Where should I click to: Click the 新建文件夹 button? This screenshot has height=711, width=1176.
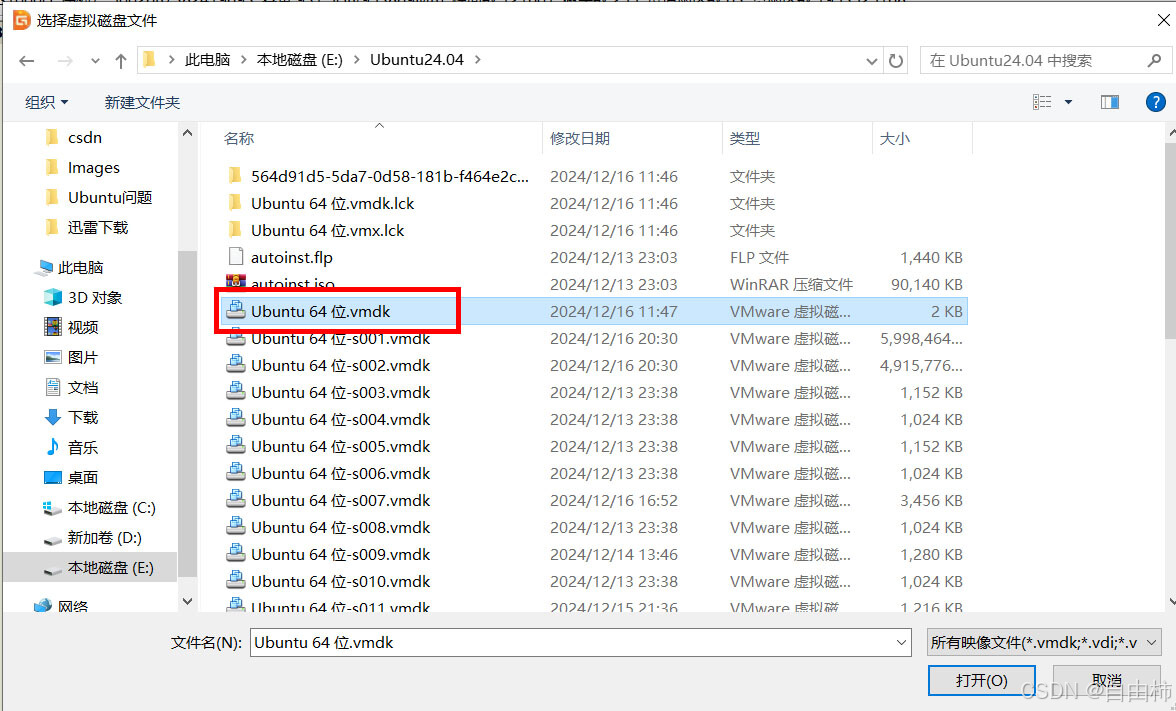click(x=142, y=102)
